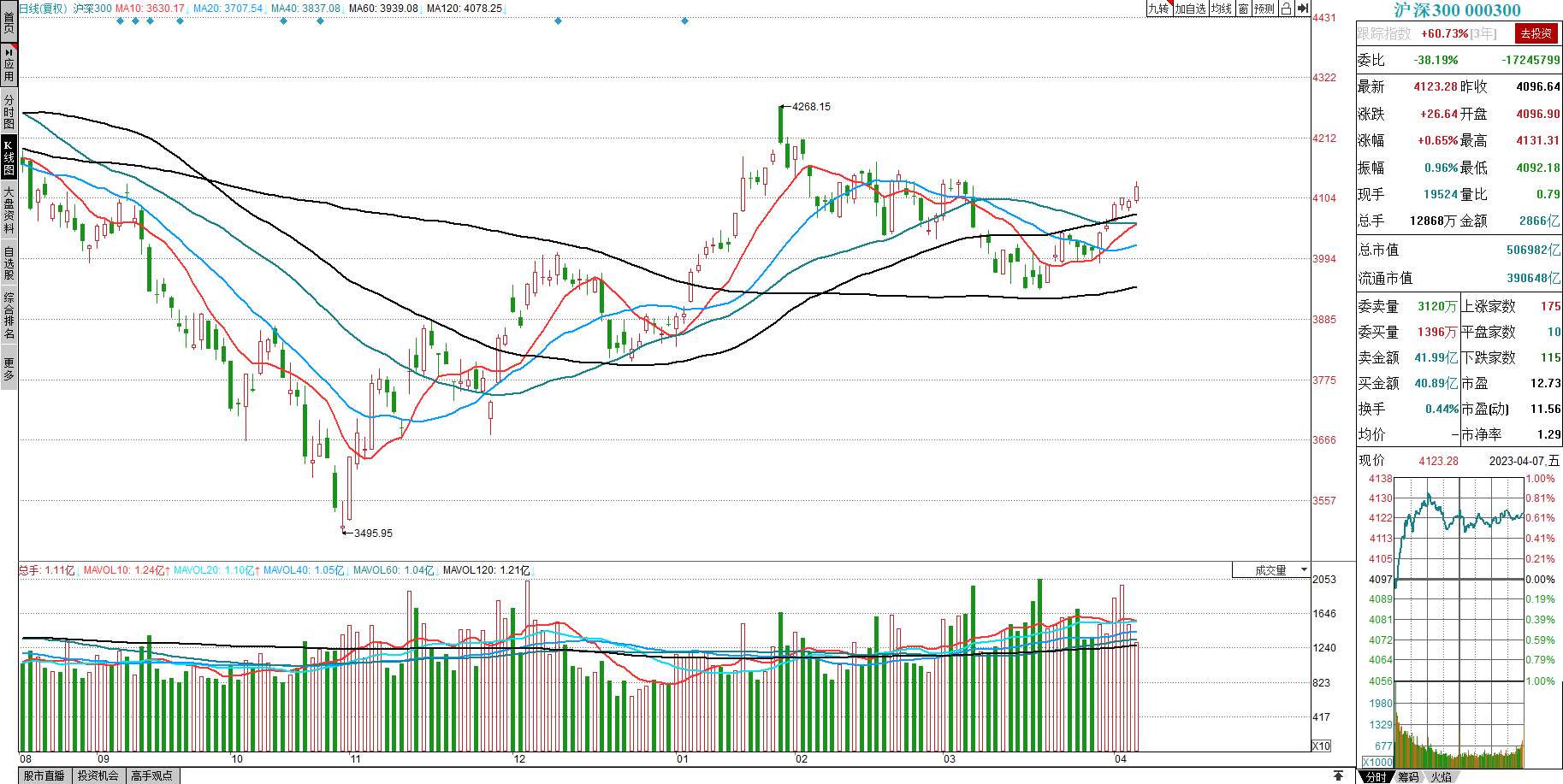The image size is (1563, 784).
Task: Click the lock icon in chart toolbar
Action: tap(1285, 9)
